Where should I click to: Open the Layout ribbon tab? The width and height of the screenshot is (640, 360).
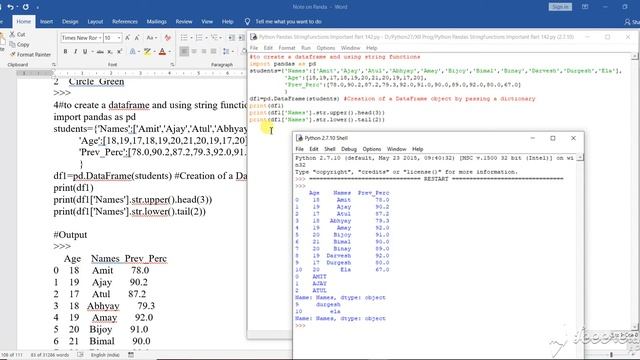tap(95, 22)
